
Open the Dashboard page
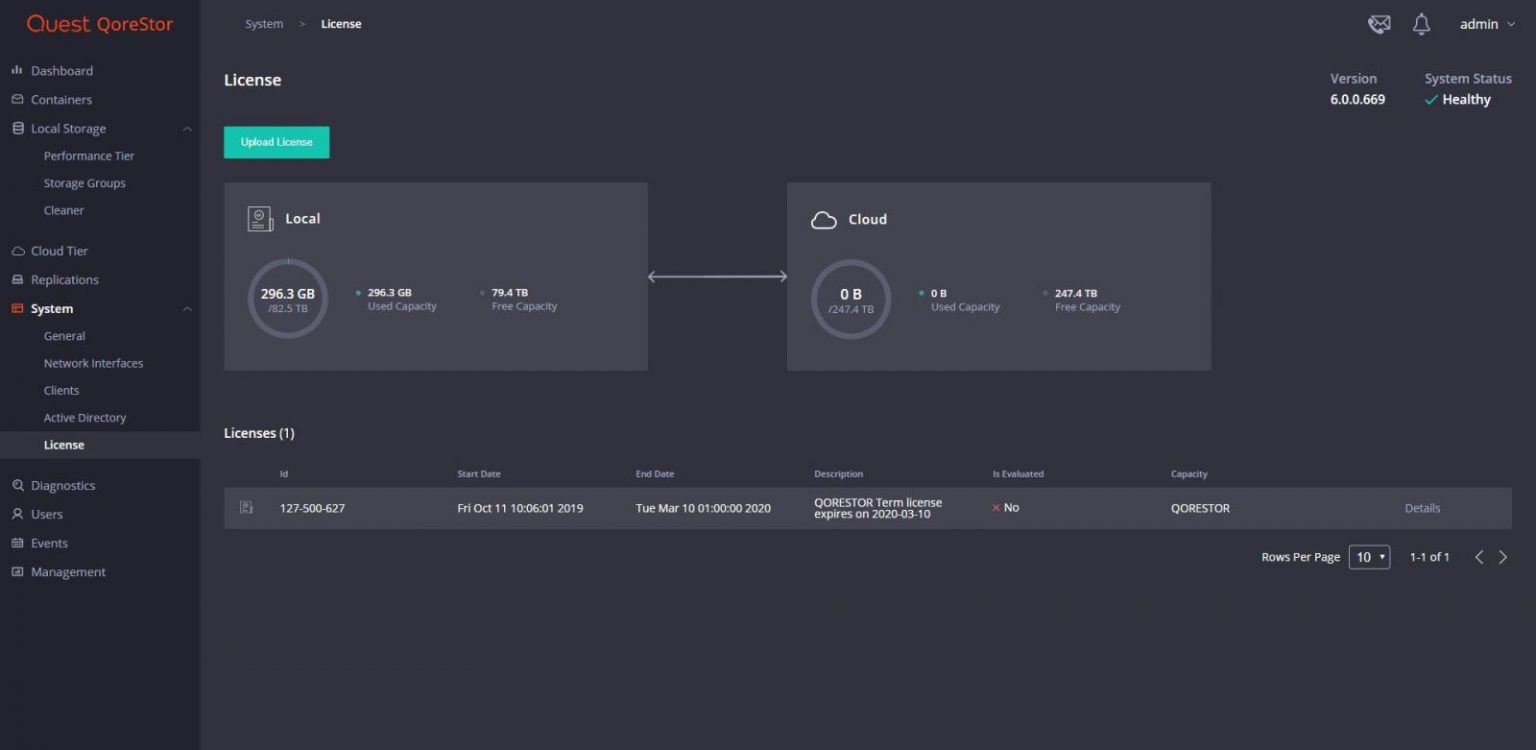[x=62, y=71]
